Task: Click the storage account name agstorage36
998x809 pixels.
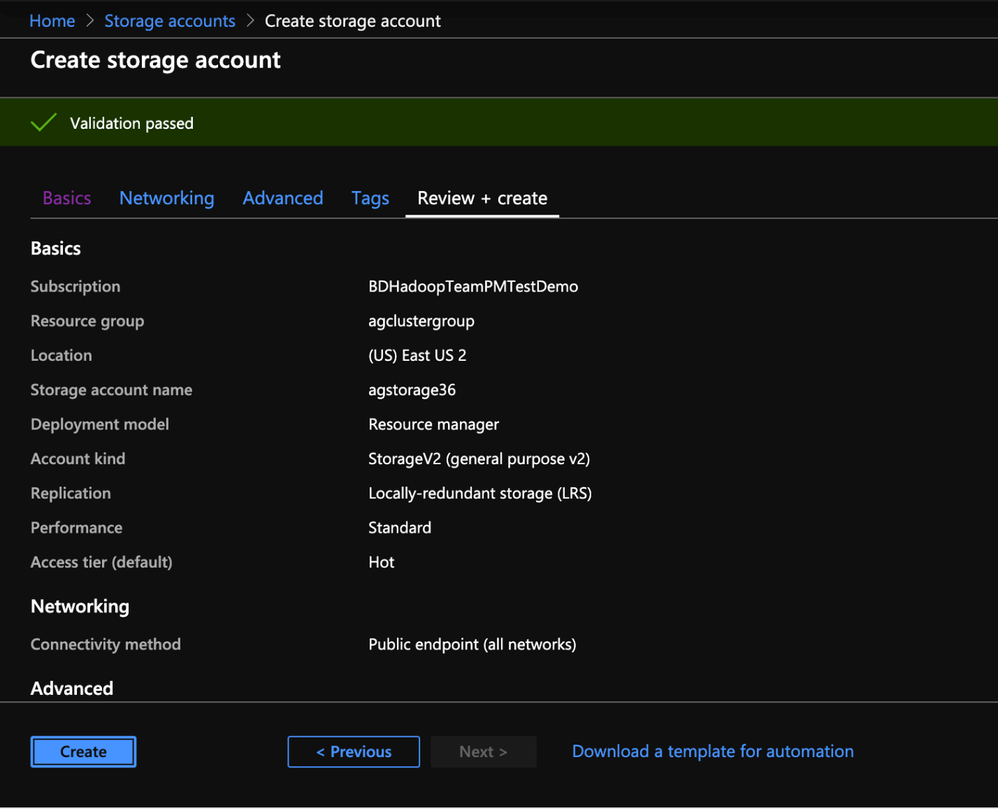Action: pos(412,390)
